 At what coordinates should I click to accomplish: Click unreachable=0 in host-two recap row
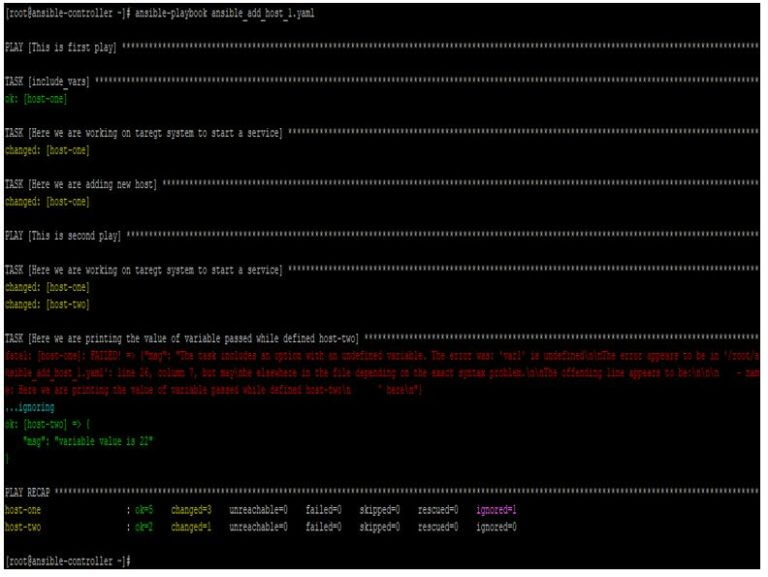coord(258,528)
